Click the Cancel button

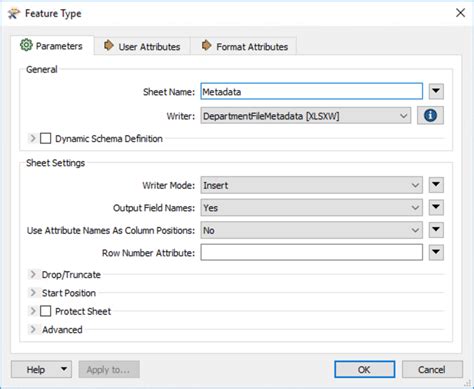pos(432,369)
